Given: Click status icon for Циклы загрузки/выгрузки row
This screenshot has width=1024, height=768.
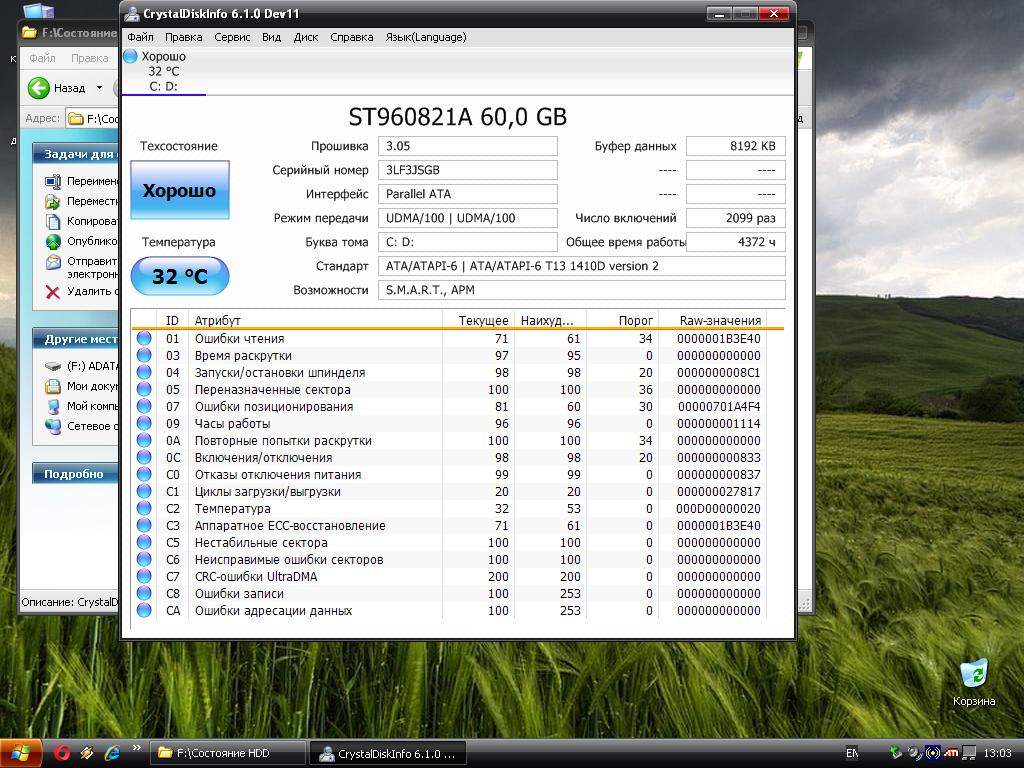Looking at the screenshot, I should point(144,491).
